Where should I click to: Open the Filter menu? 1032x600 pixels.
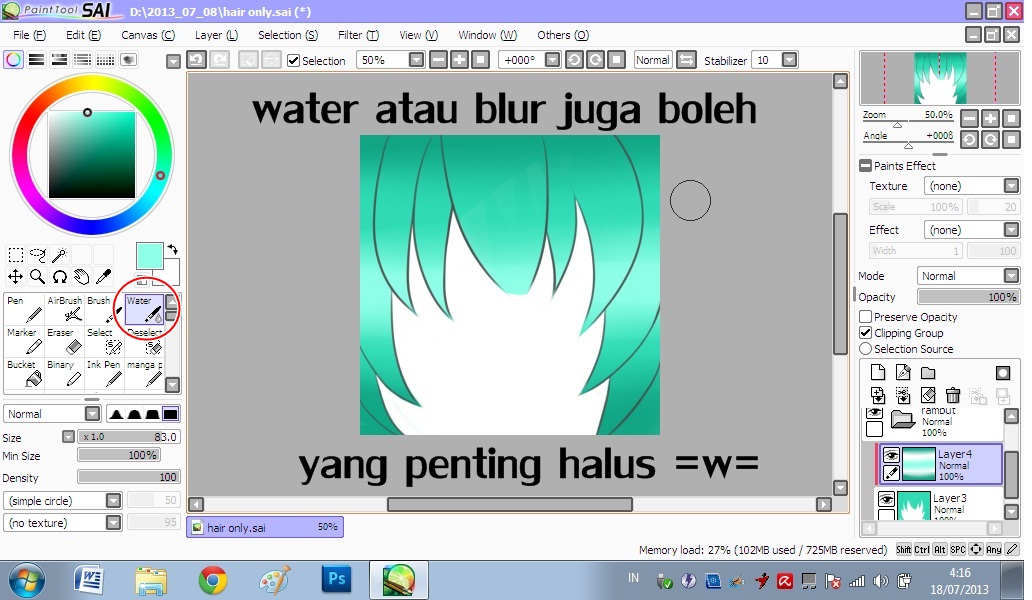358,35
